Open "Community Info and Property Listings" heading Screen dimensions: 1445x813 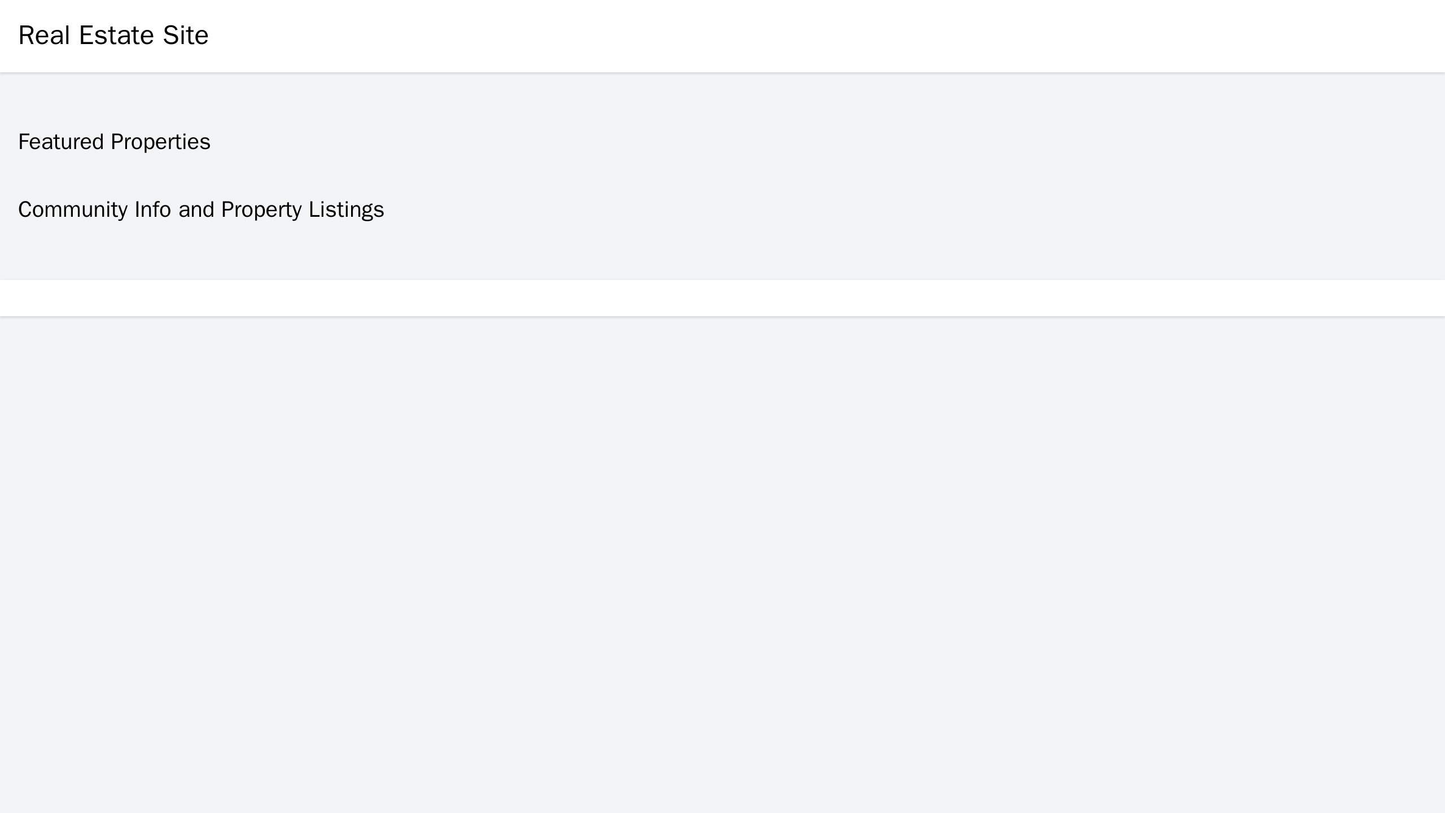201,210
